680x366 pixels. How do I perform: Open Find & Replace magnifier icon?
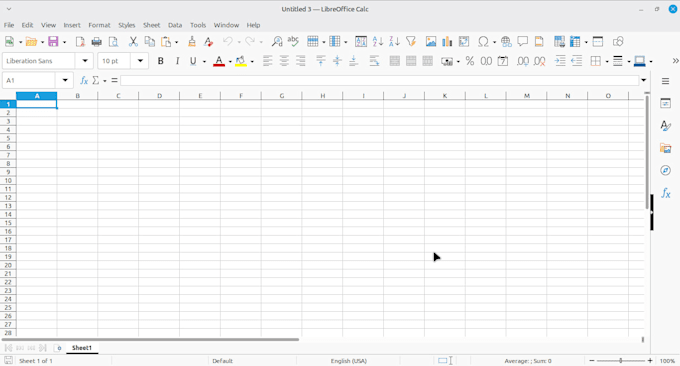pos(277,42)
